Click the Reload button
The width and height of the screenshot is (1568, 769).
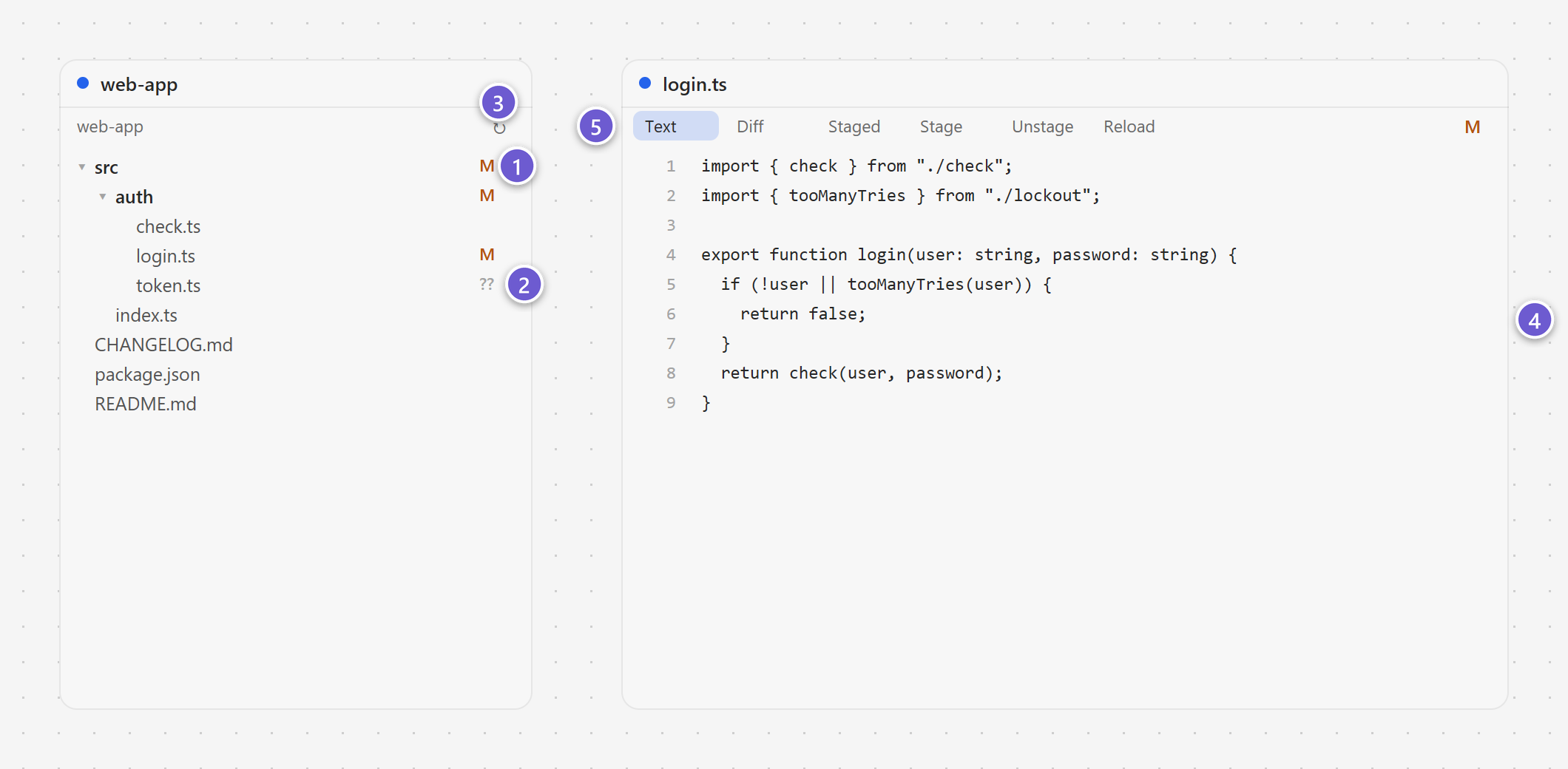[x=1129, y=126]
